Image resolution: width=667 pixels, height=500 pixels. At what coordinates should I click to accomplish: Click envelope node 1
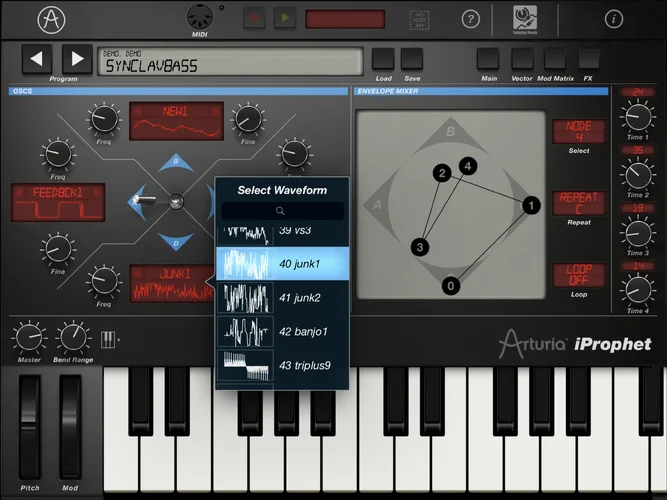click(x=531, y=206)
